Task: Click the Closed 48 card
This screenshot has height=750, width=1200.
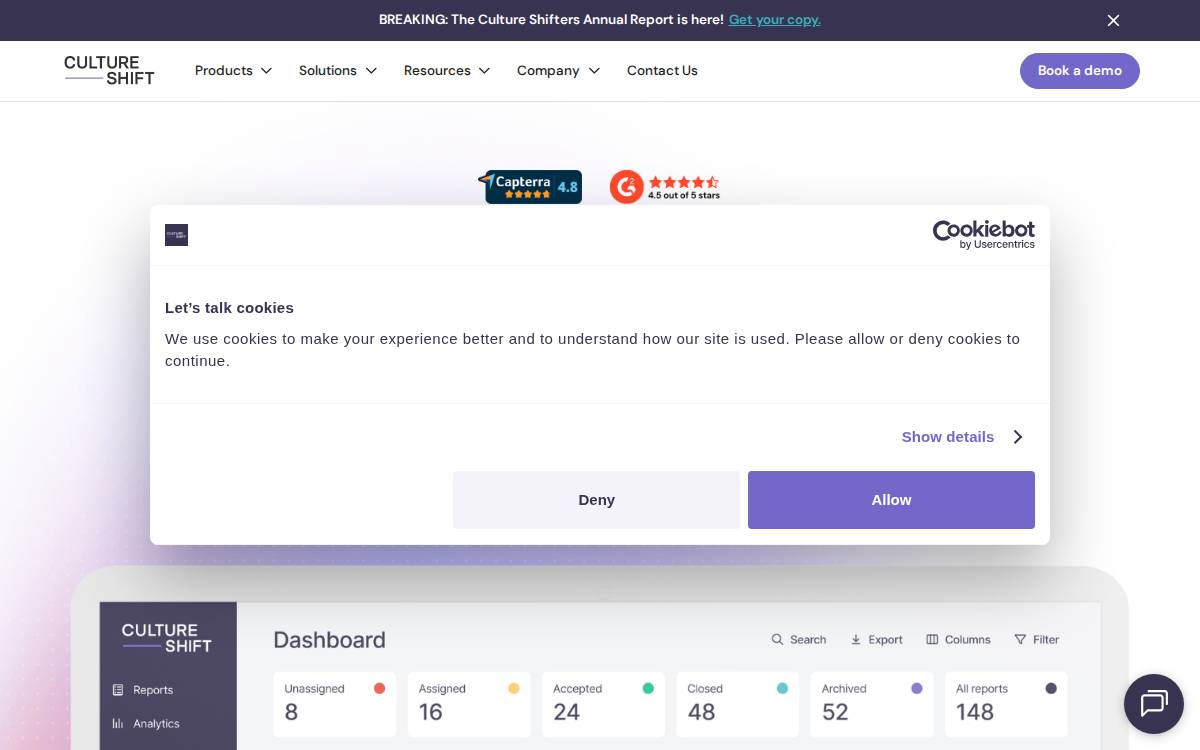Action: [737, 705]
